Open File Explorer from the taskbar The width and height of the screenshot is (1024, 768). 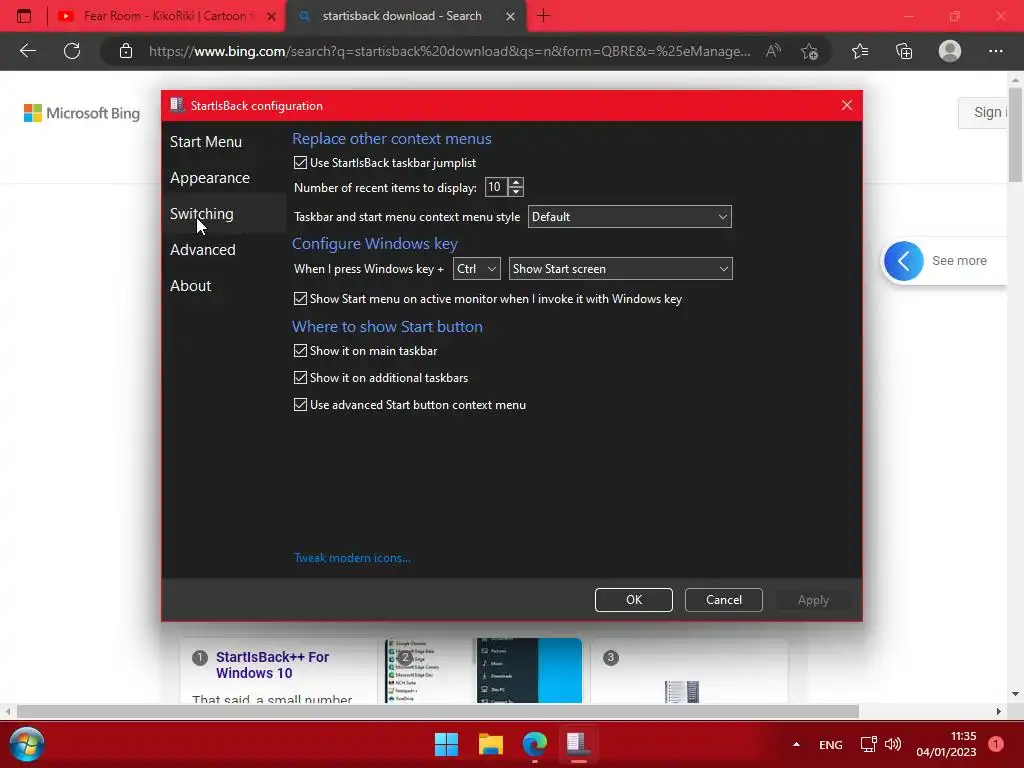click(490, 744)
